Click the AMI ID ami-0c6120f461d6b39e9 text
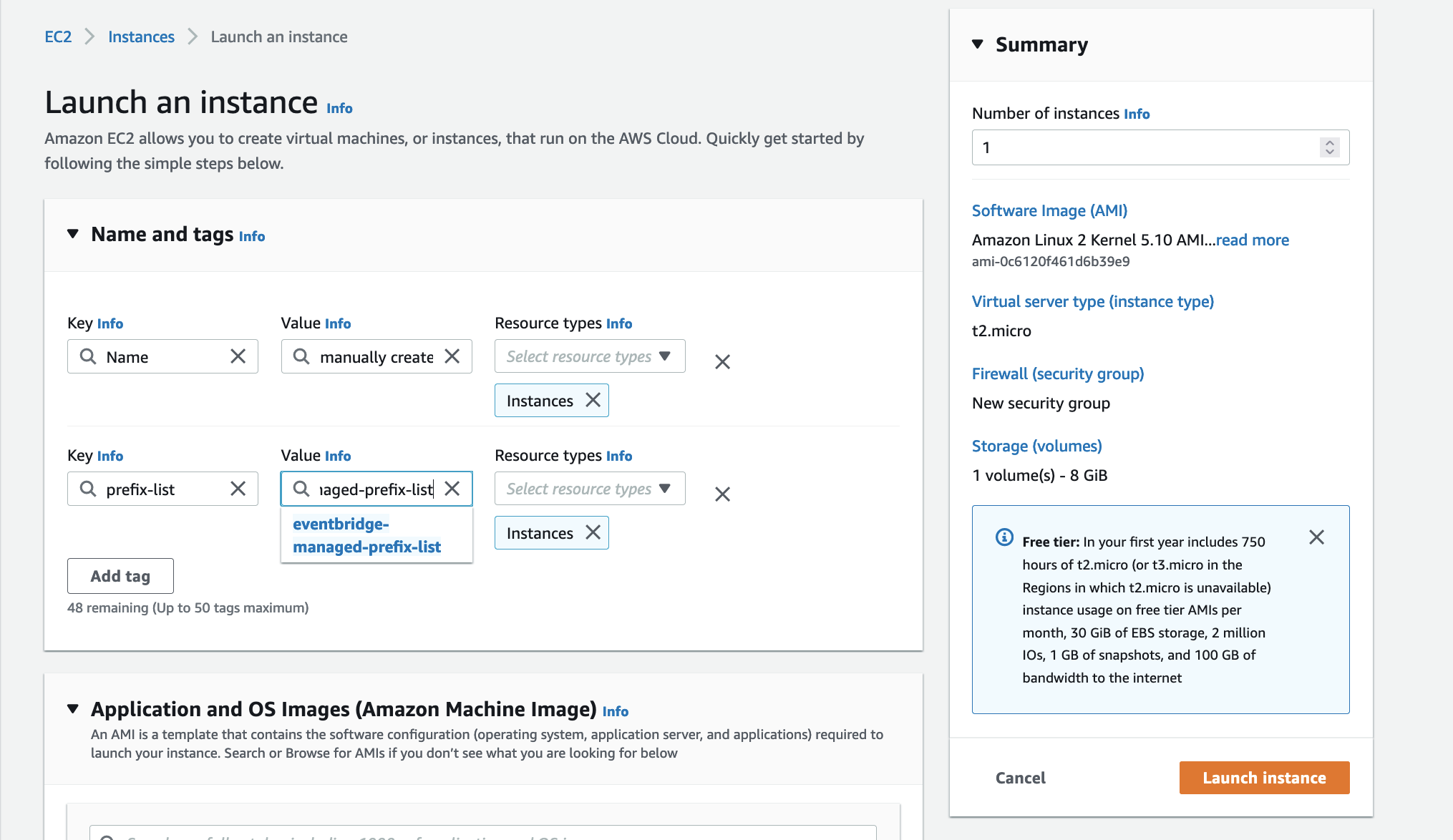This screenshot has height=840, width=1453. tap(1051, 262)
